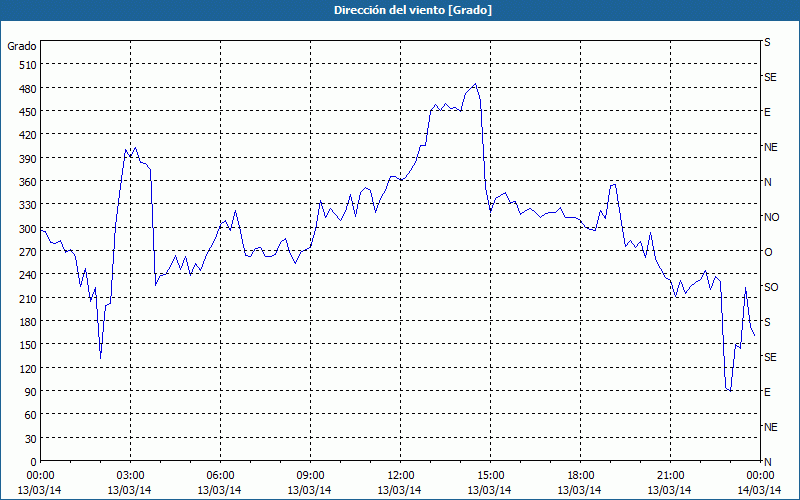
Task: Select the 13/03/14 date under 12:00
Action: [399, 490]
